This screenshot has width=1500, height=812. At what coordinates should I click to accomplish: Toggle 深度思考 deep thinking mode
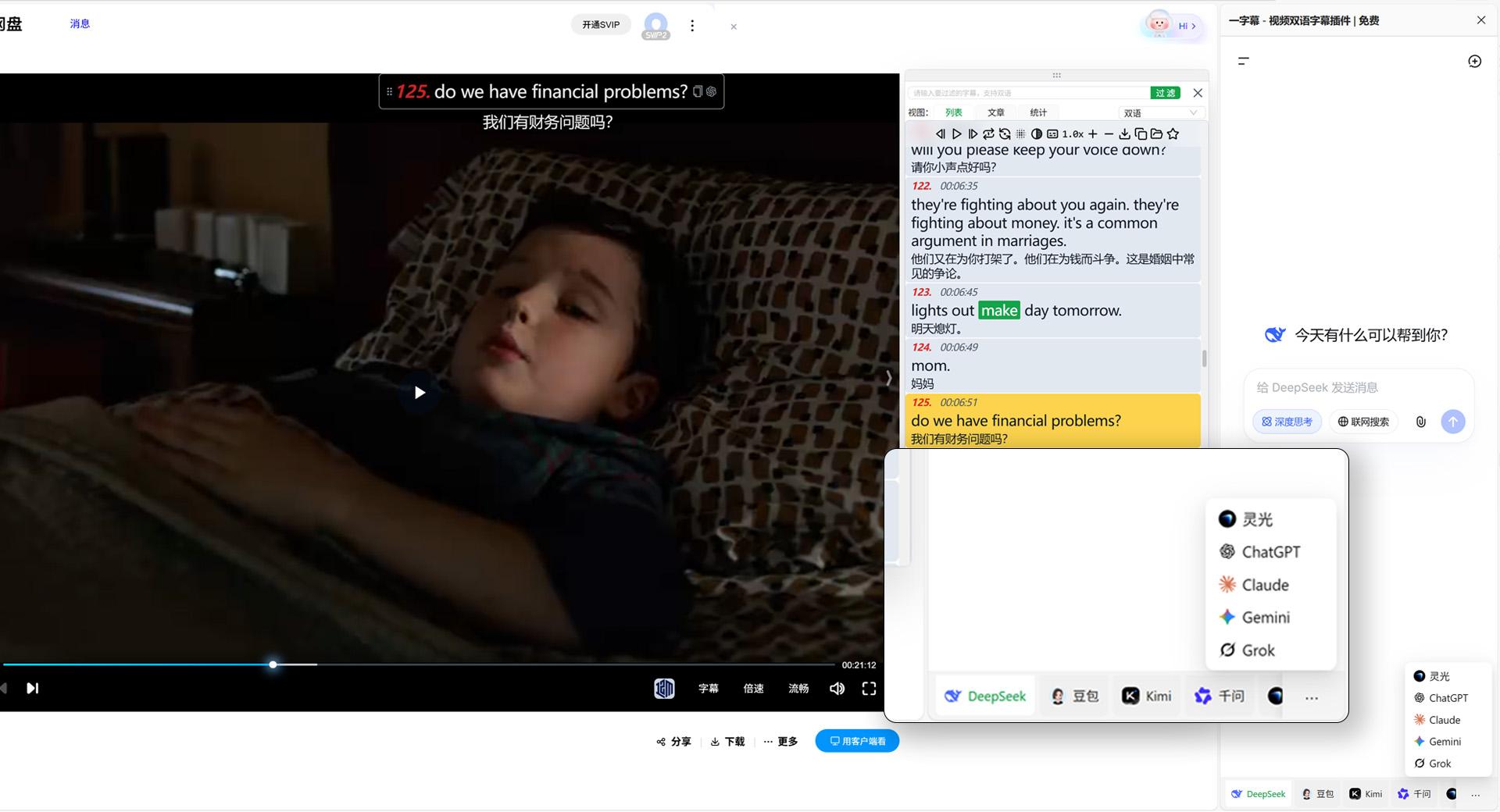coord(1287,422)
